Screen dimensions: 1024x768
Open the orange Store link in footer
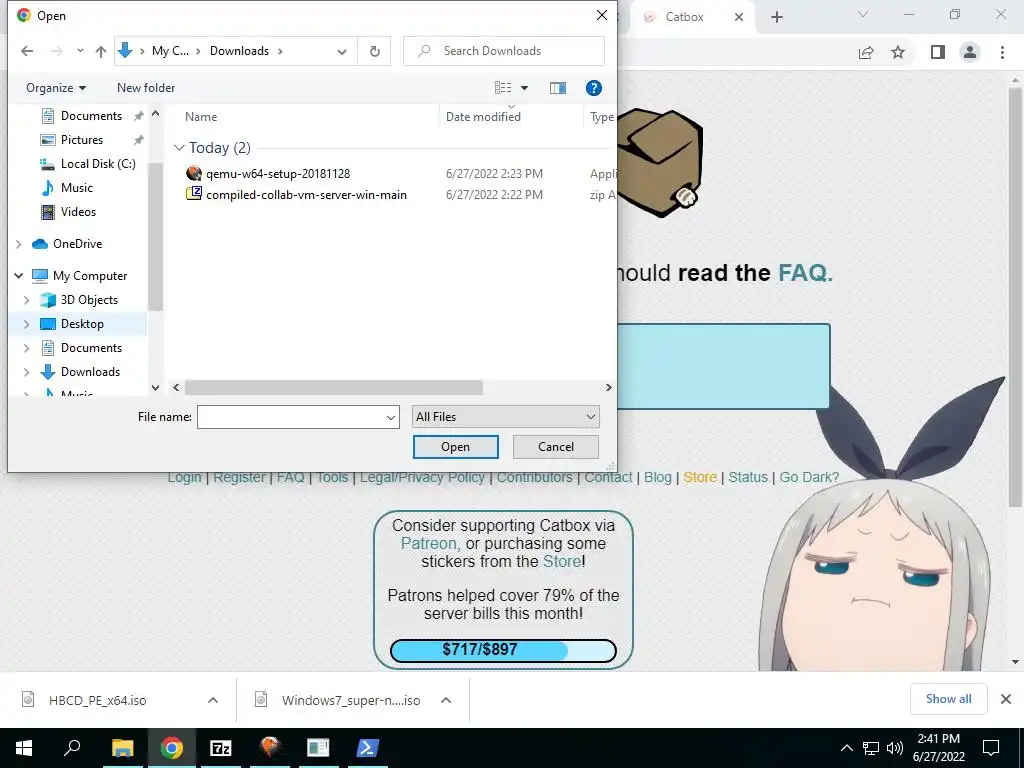(x=700, y=477)
